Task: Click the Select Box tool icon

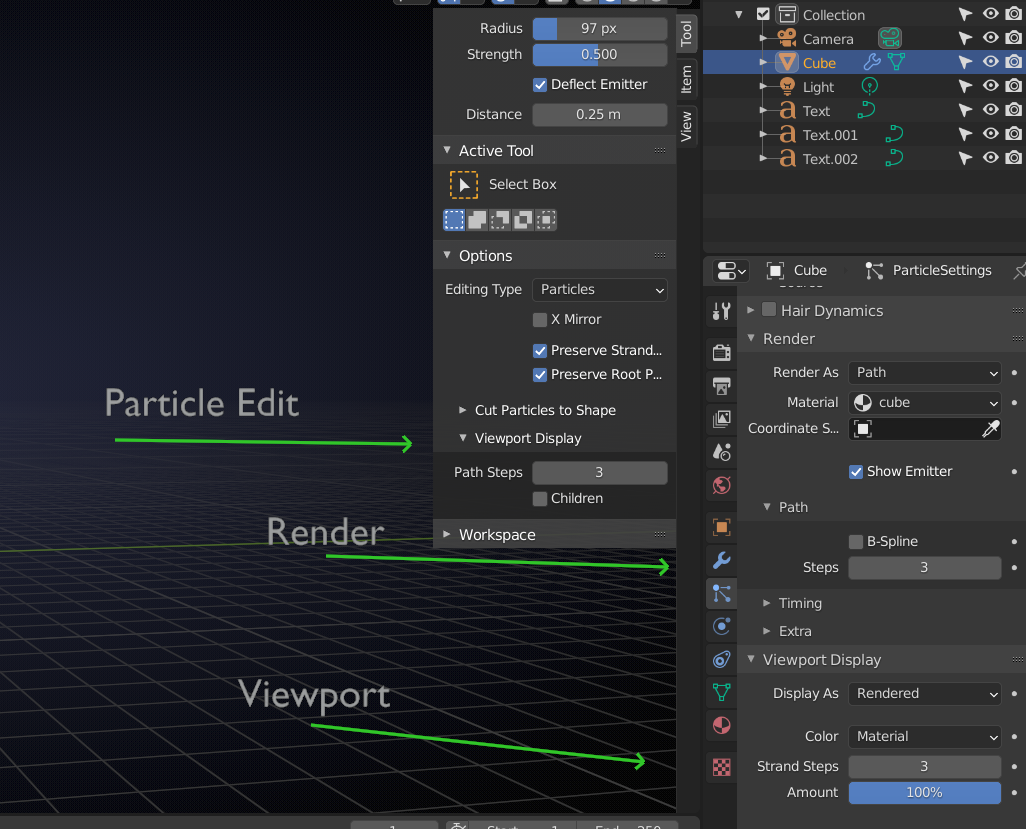Action: click(x=463, y=185)
